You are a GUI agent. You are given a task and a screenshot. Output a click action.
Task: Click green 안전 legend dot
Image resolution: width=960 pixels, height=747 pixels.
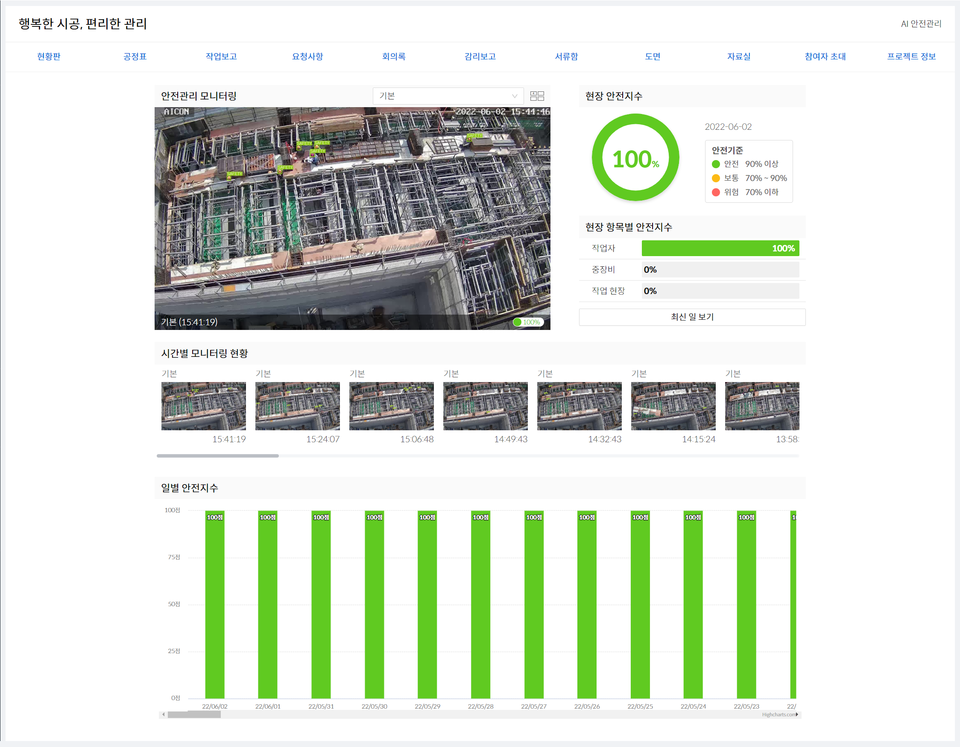pyautogui.click(x=716, y=164)
